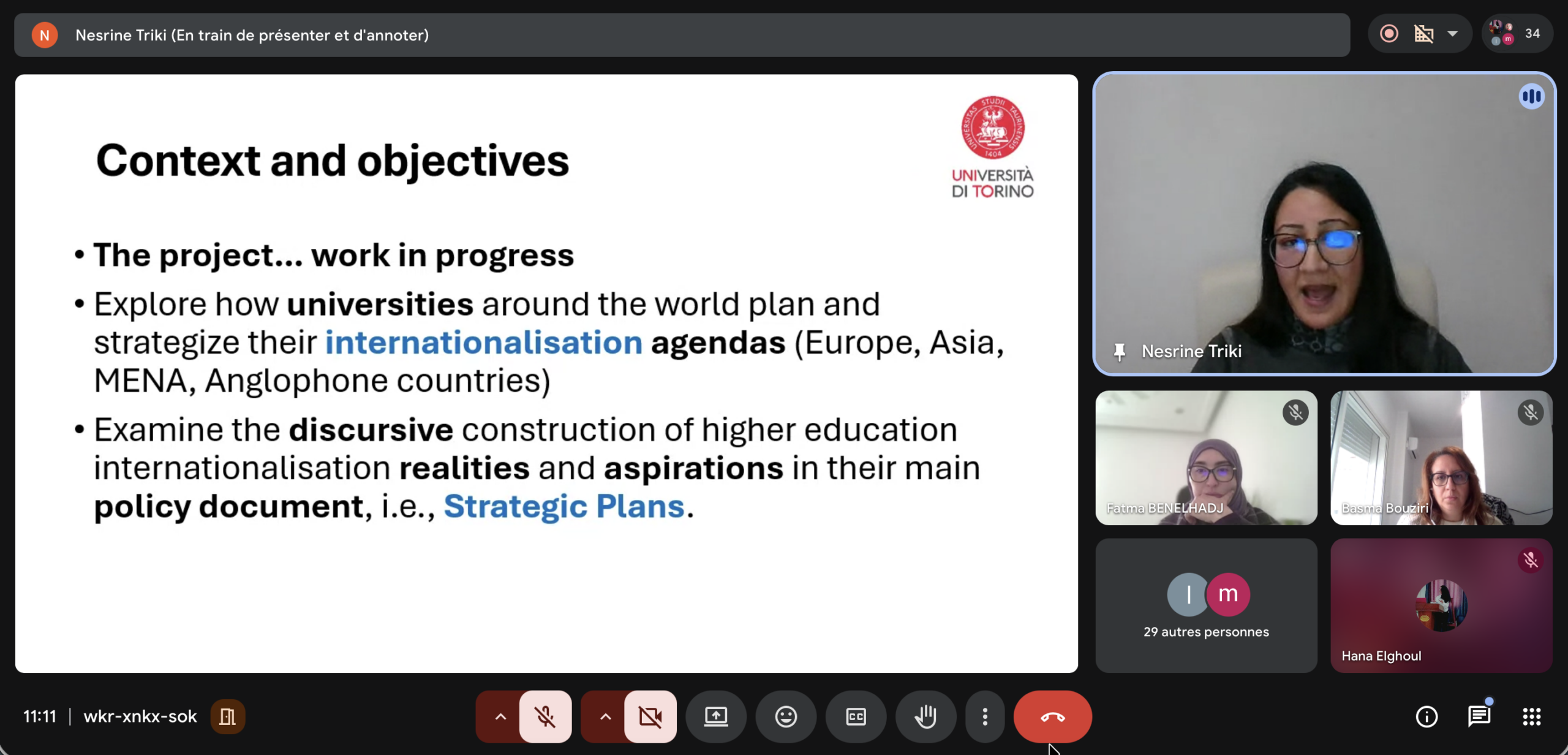Select Hana Elghoul's participant tile

(1441, 605)
